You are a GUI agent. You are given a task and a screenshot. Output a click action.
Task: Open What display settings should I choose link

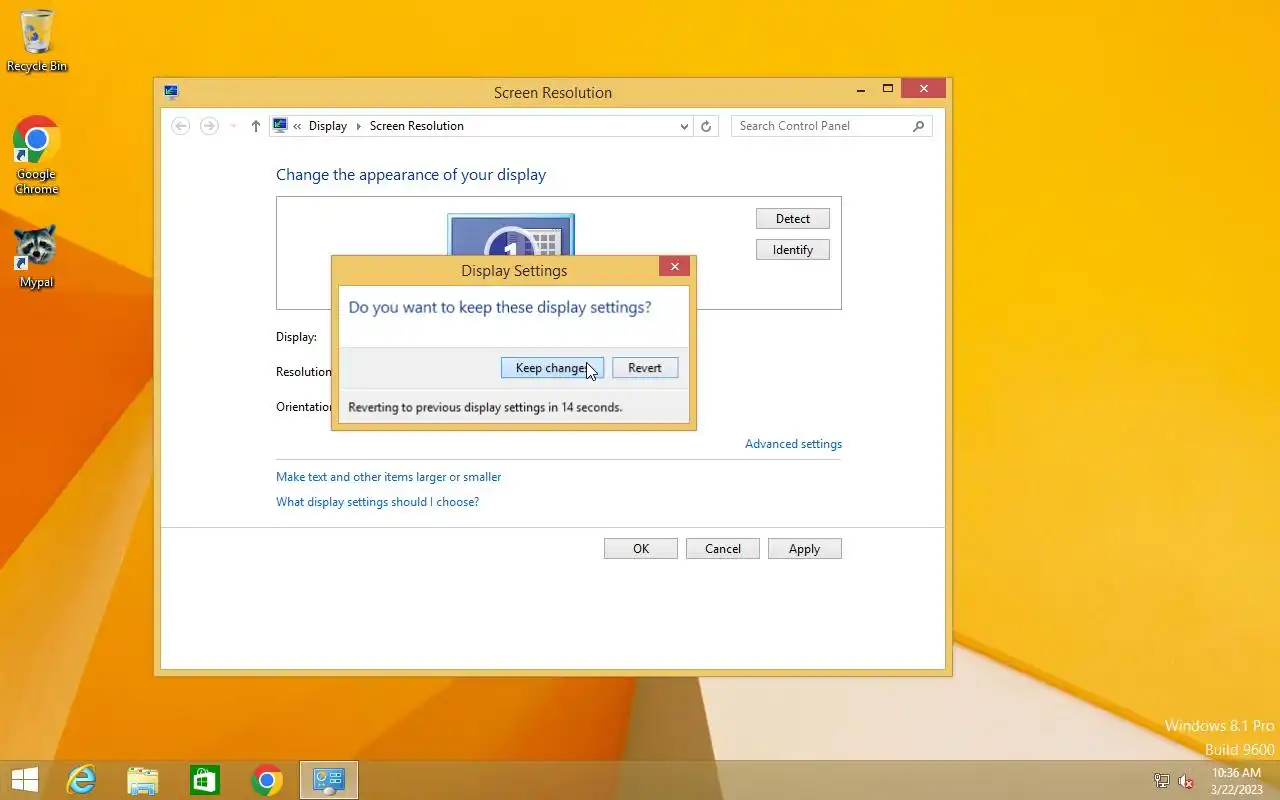[x=378, y=502]
